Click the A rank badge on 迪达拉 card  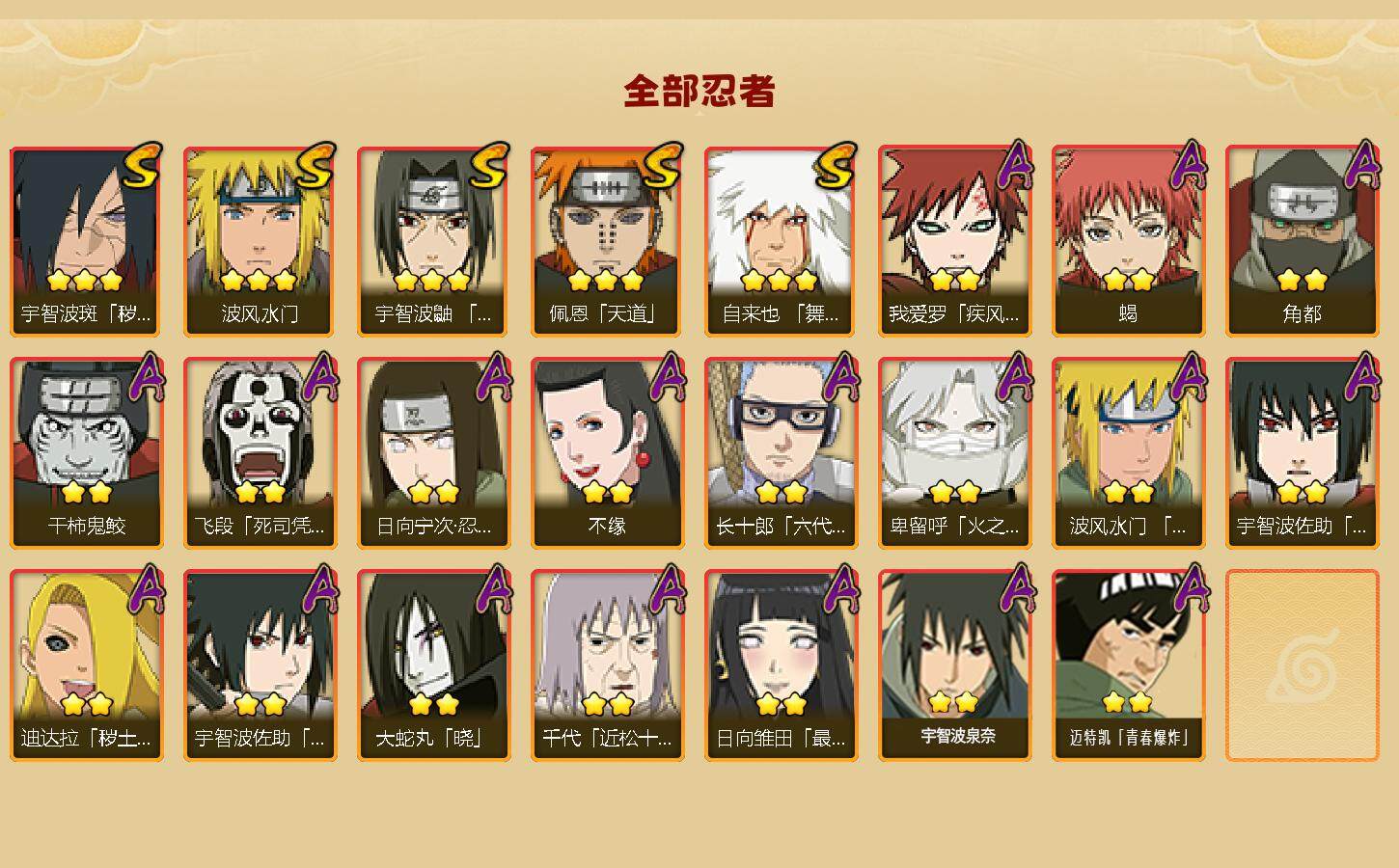(x=145, y=588)
